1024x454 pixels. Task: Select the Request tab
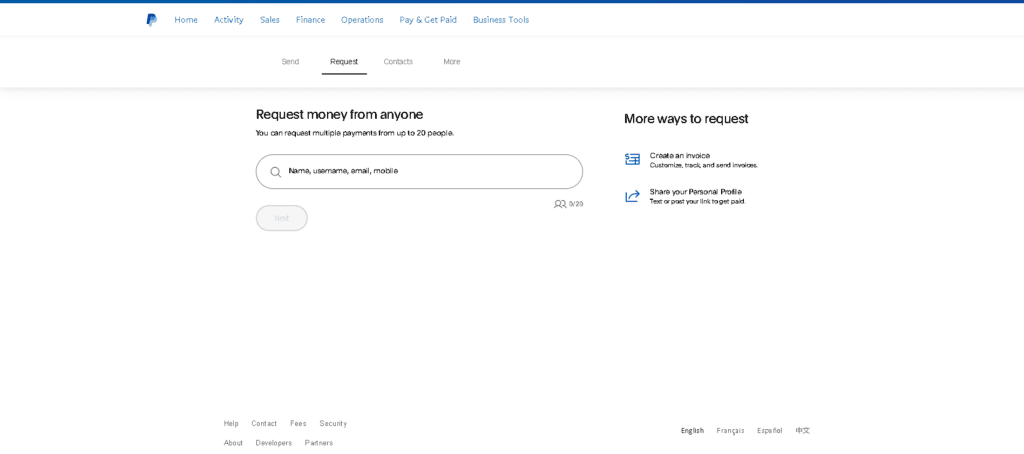click(344, 62)
